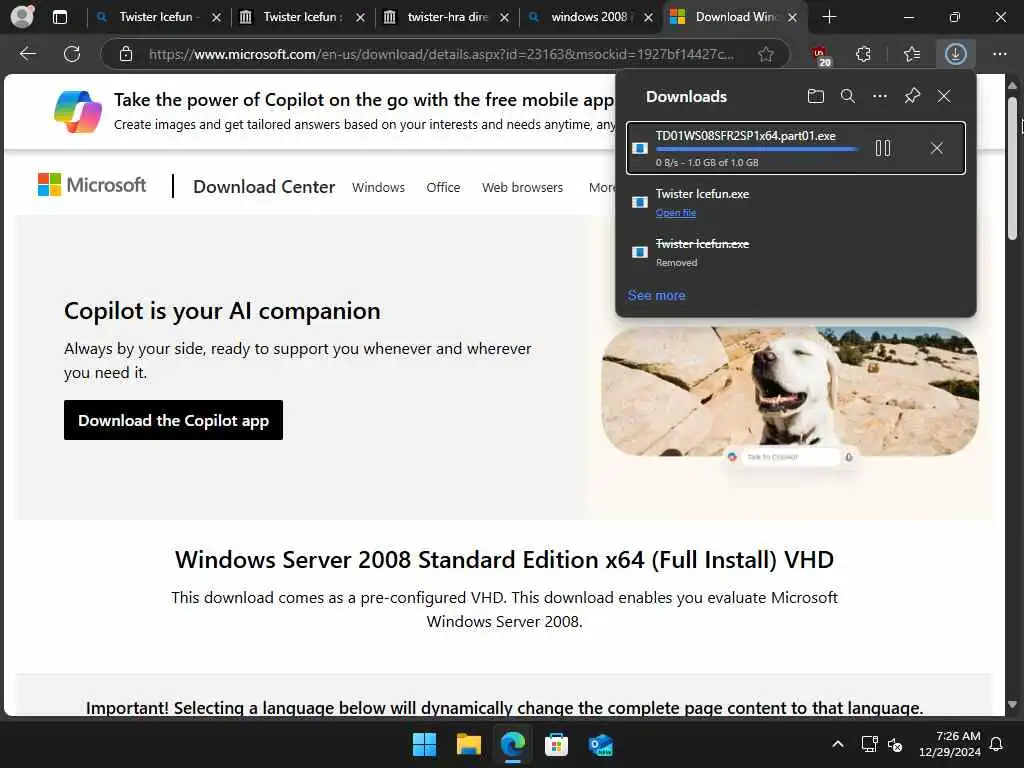1024x768 pixels.
Task: Open Outlook from taskbar
Action: (600, 744)
